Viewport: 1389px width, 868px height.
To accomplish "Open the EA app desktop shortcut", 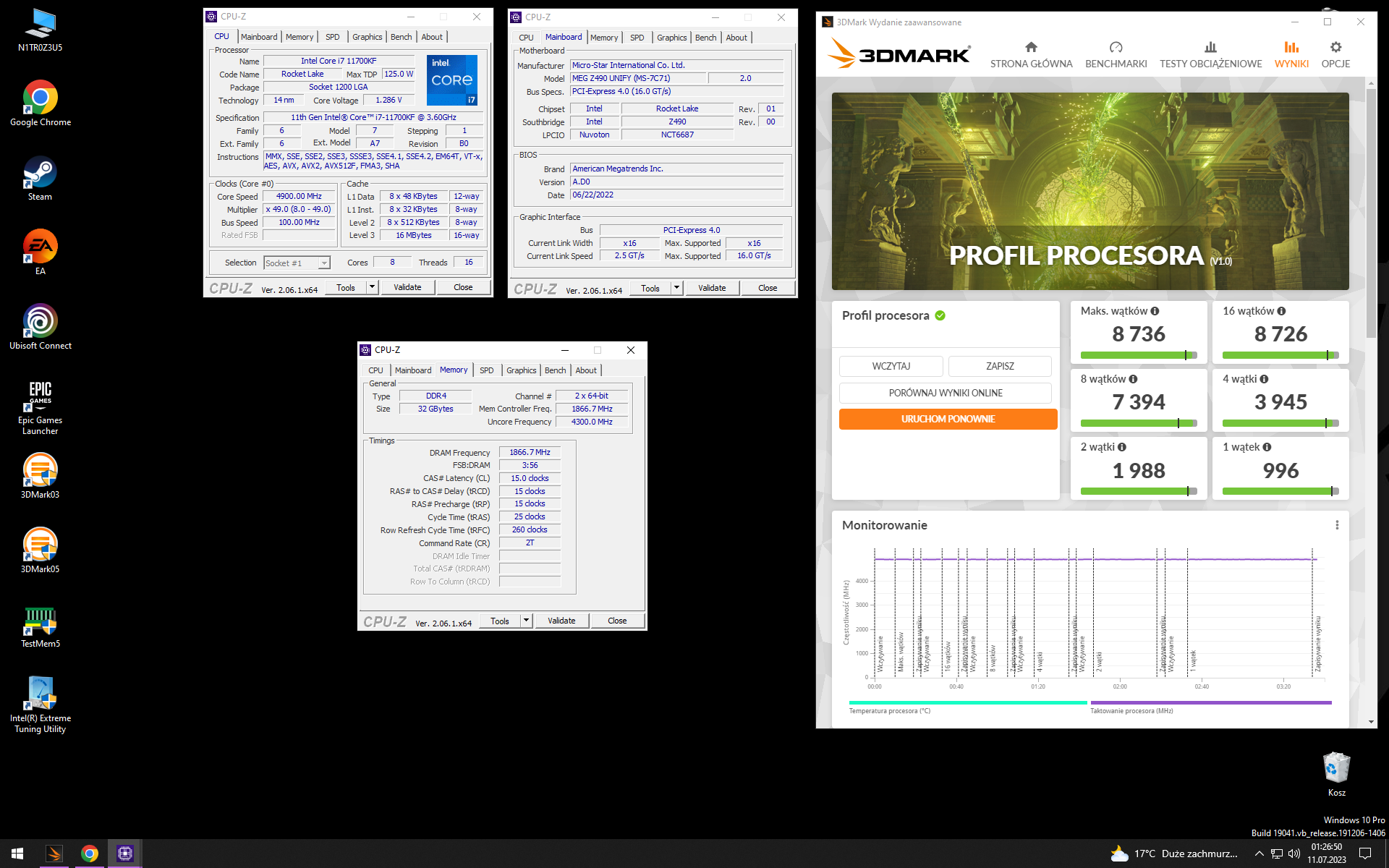I will click(x=40, y=253).
